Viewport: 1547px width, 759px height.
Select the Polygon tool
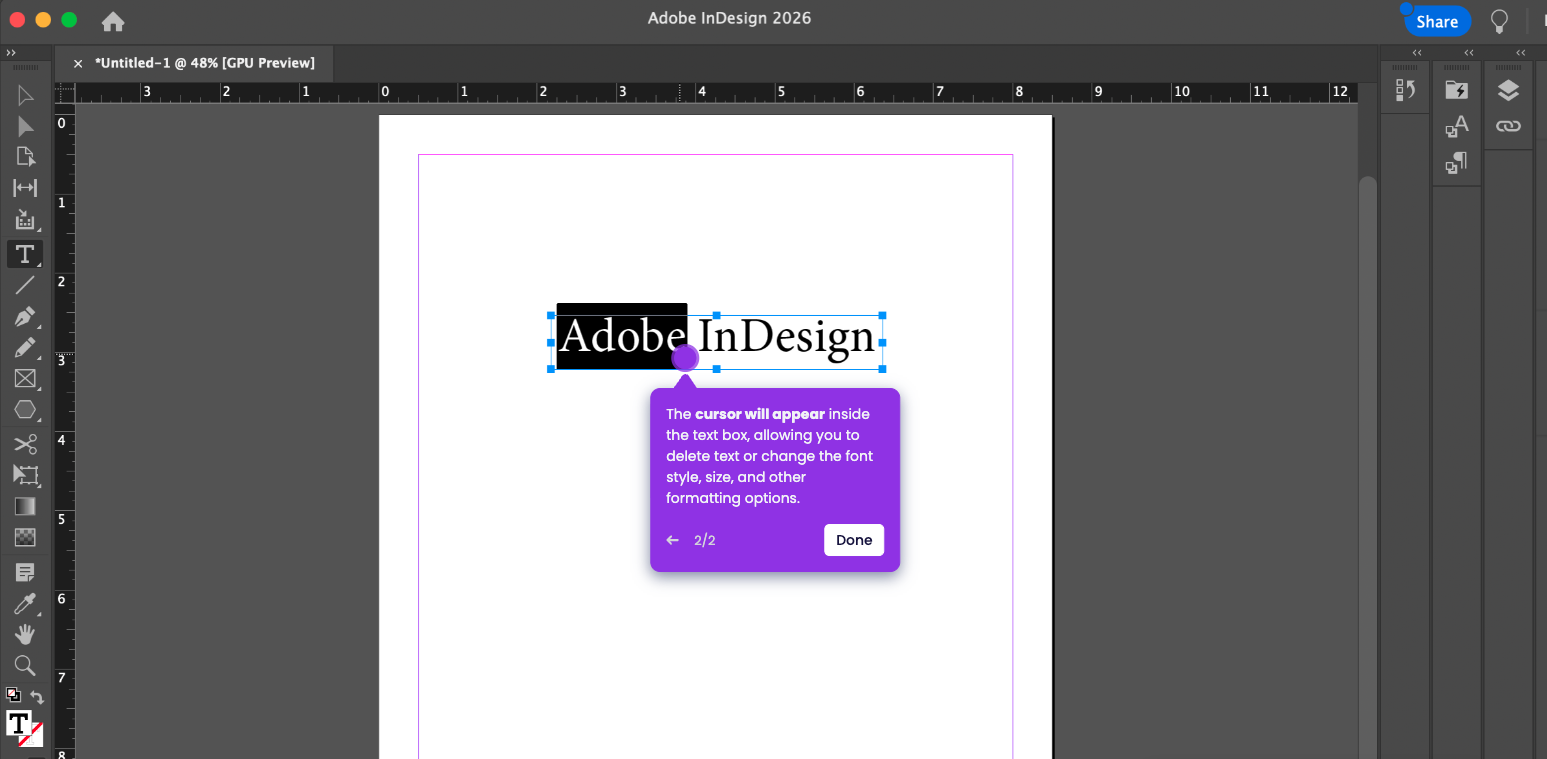coord(25,410)
